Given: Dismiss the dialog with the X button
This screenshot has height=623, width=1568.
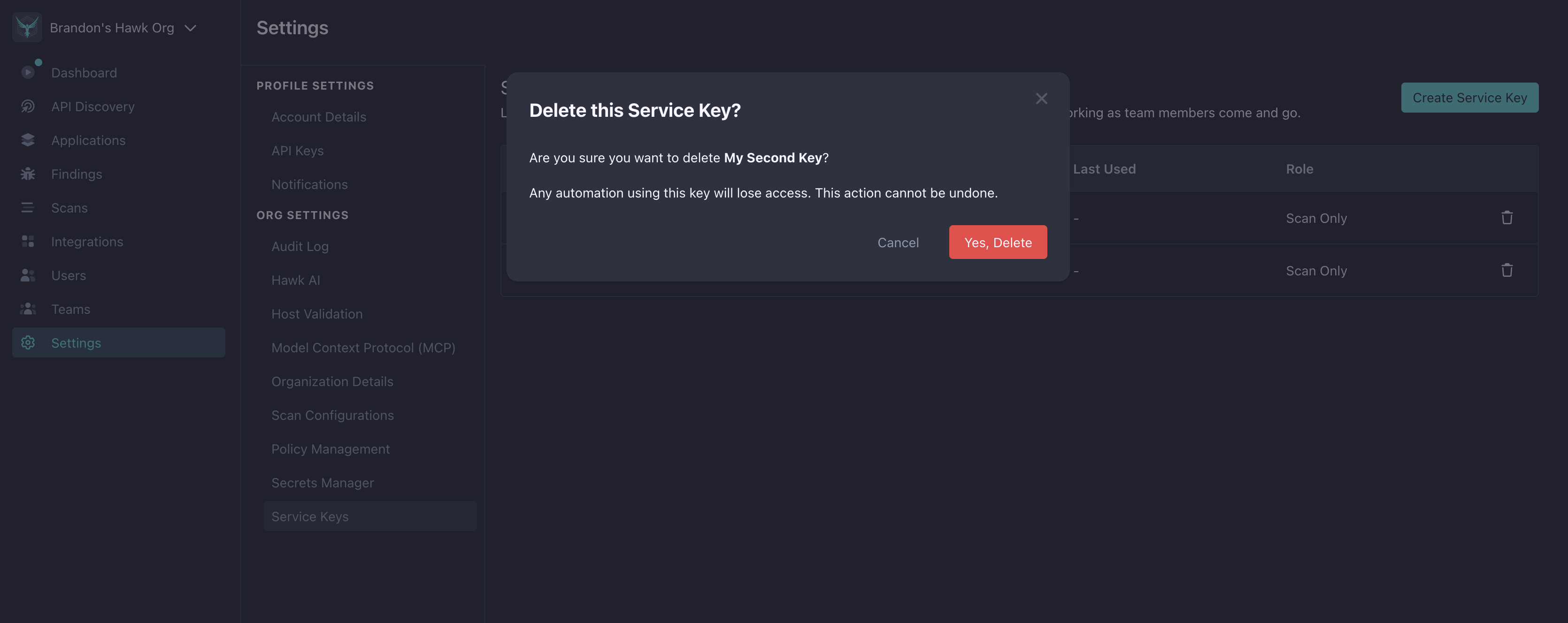Looking at the screenshot, I should pyautogui.click(x=1041, y=98).
